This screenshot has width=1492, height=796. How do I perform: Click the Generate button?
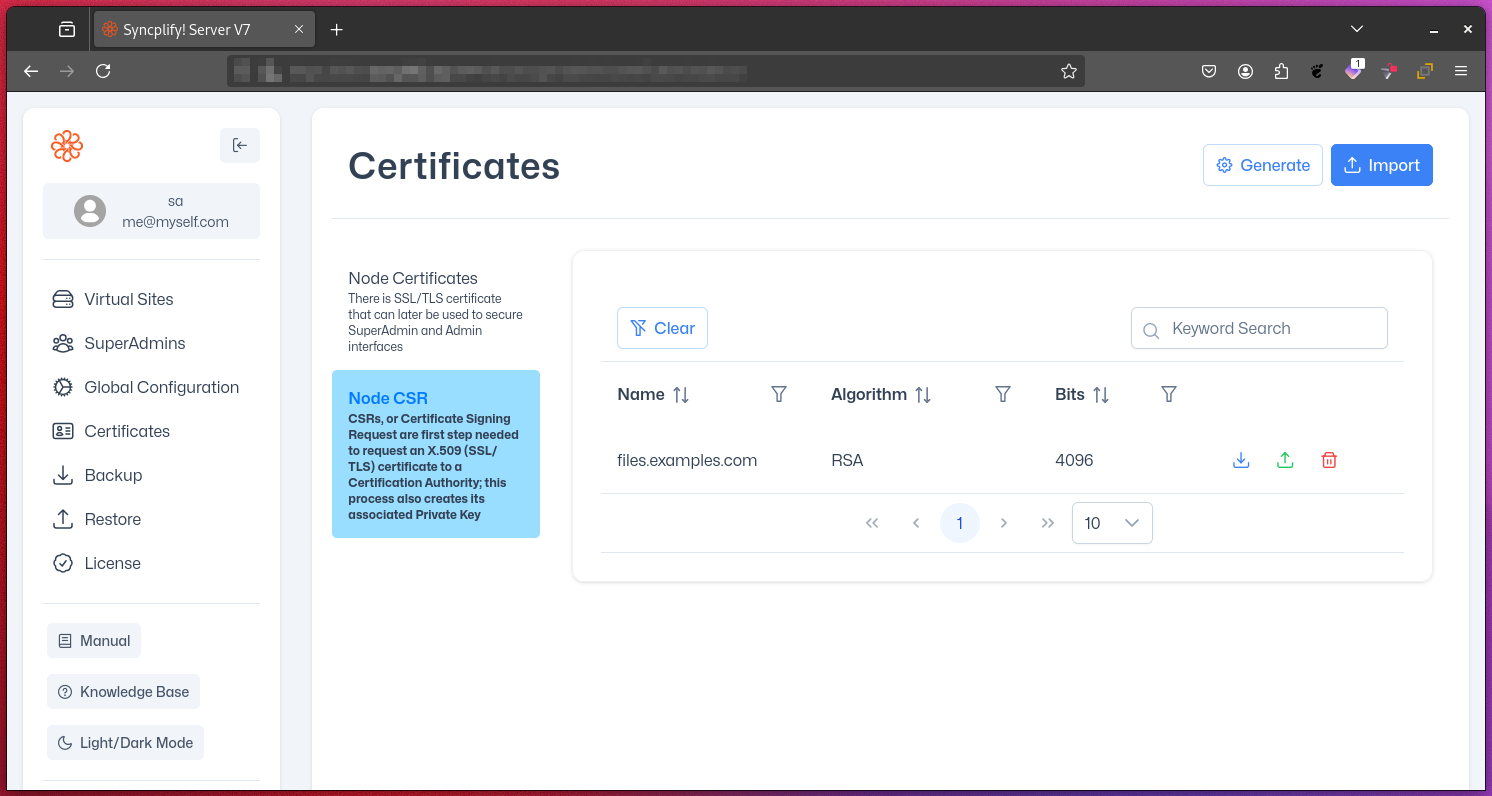[1262, 165]
